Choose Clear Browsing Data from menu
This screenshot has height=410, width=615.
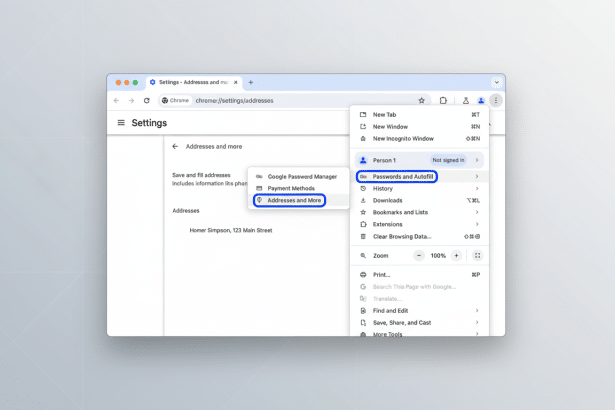(x=420, y=237)
